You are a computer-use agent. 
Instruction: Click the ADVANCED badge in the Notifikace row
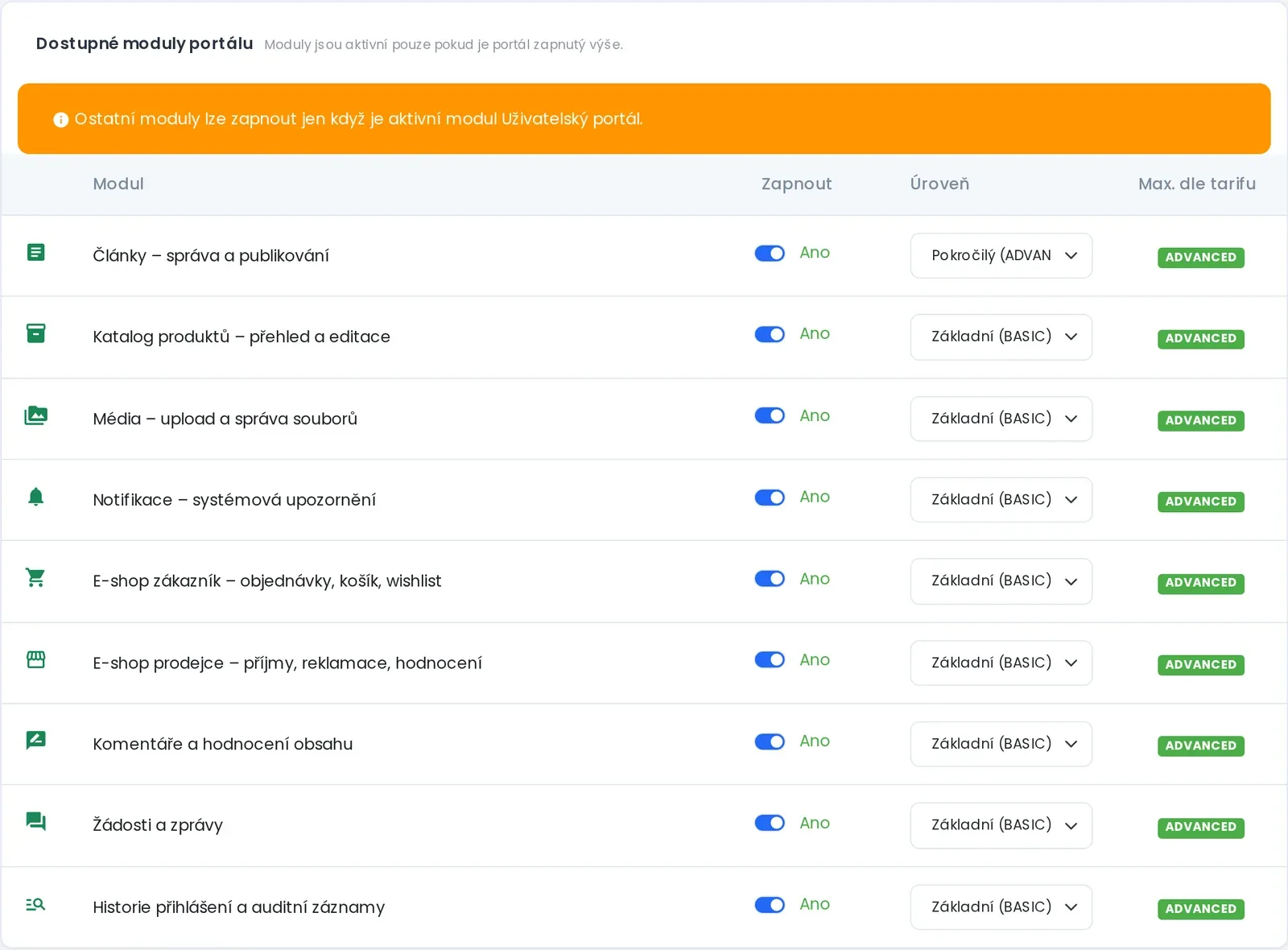tap(1200, 502)
